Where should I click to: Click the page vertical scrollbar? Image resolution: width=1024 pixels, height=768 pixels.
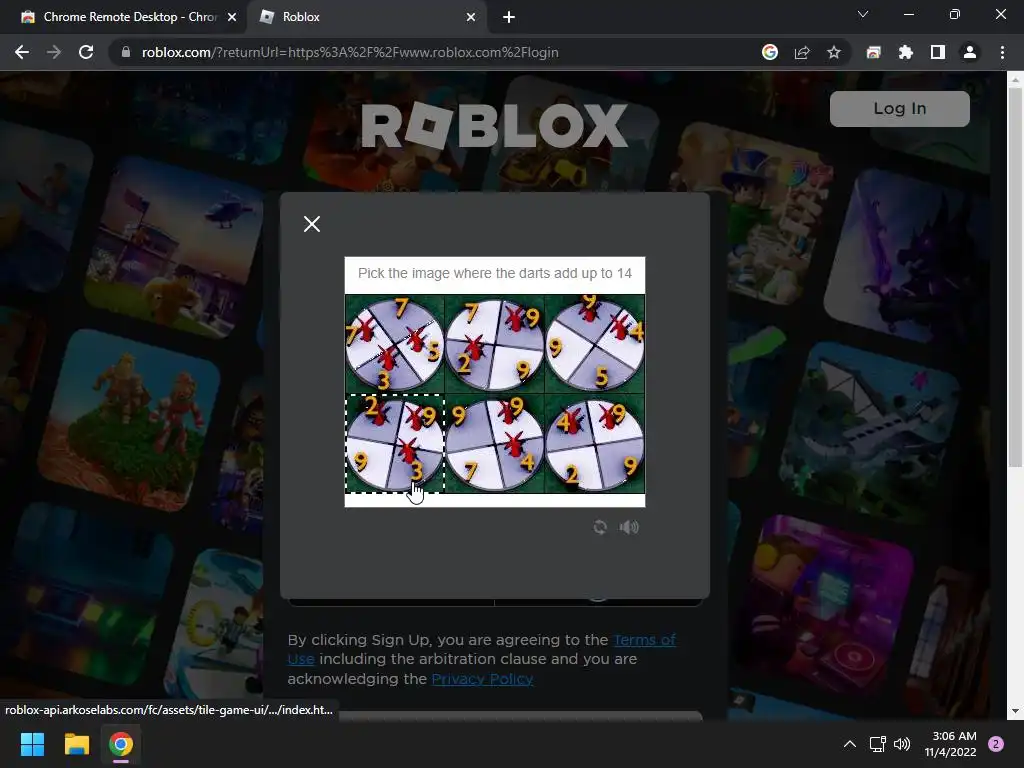(x=1015, y=279)
